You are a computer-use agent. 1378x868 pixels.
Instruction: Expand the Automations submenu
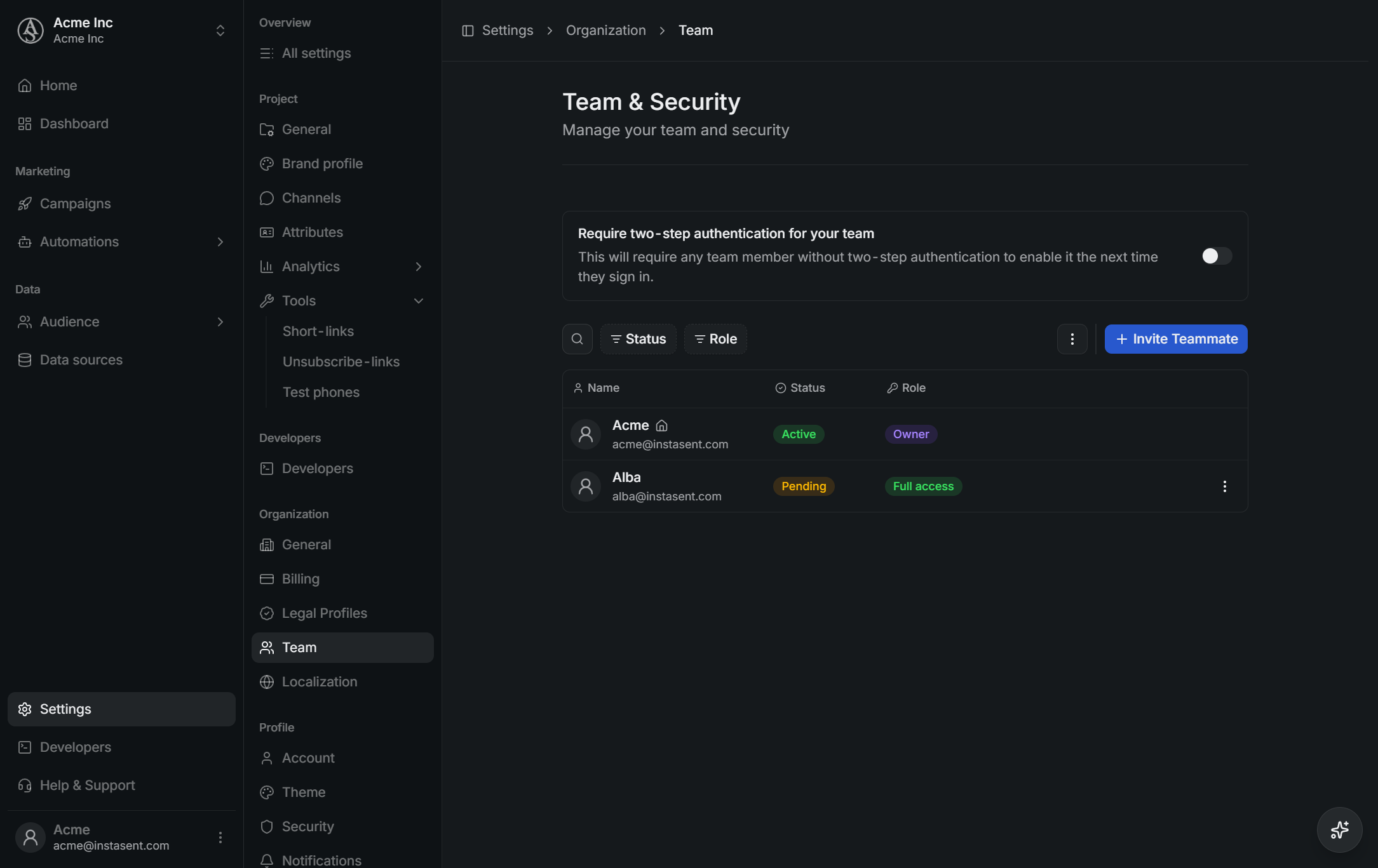(220, 242)
